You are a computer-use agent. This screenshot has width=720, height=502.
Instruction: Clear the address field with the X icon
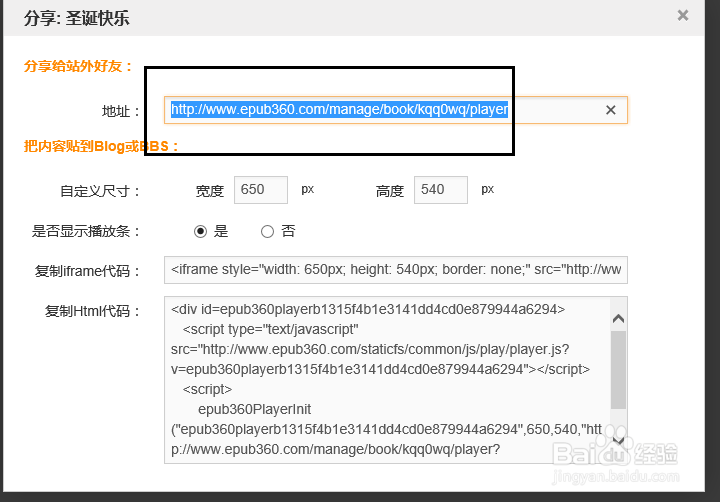click(611, 110)
